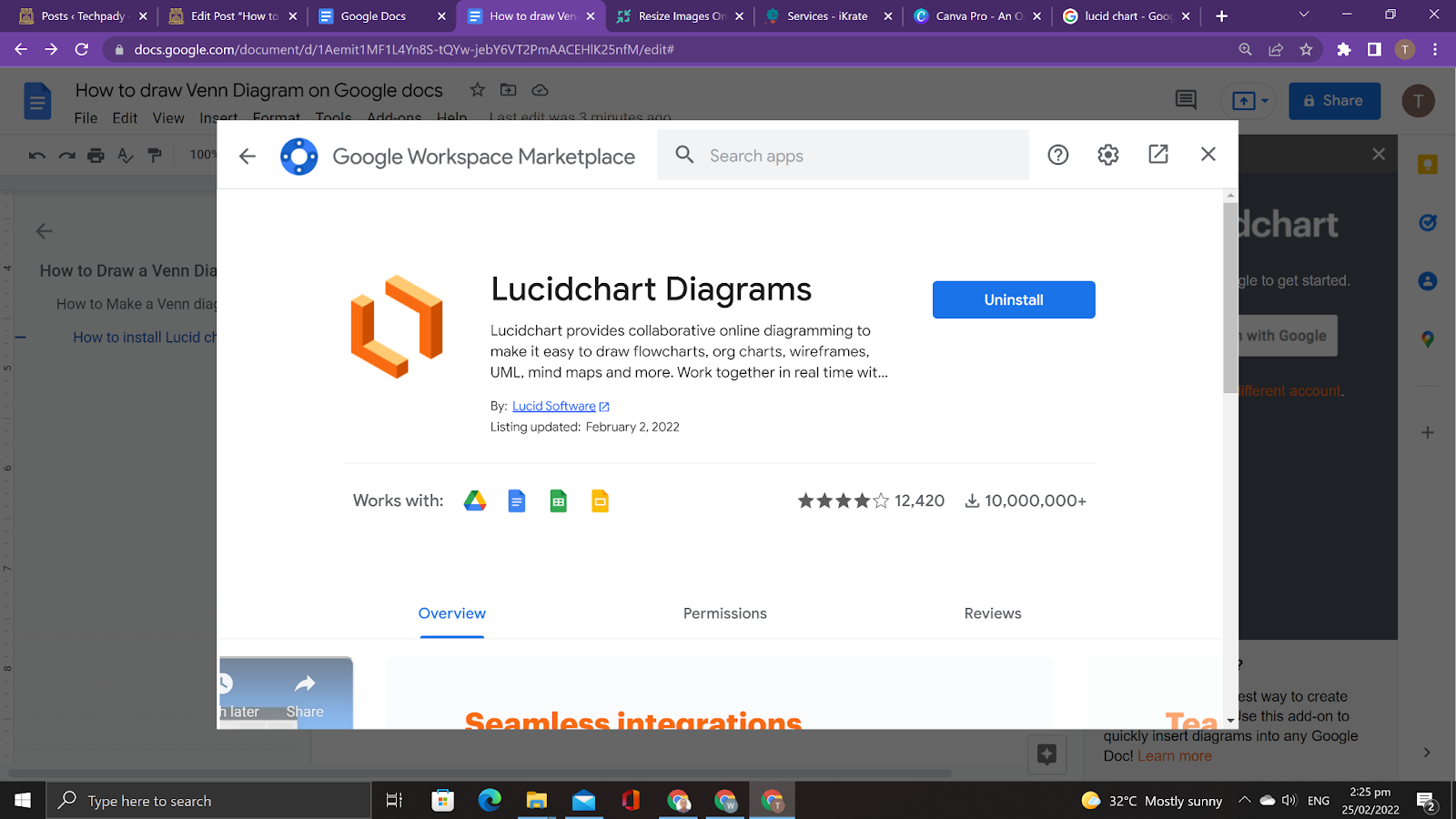Open Google Keep in side panel
This screenshot has height=819, width=1456.
[x=1427, y=165]
